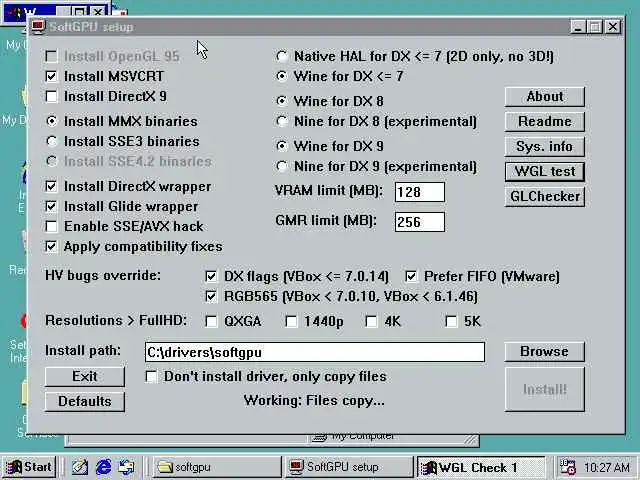Click the Install path text field
The width and height of the screenshot is (640, 480).
tap(315, 352)
